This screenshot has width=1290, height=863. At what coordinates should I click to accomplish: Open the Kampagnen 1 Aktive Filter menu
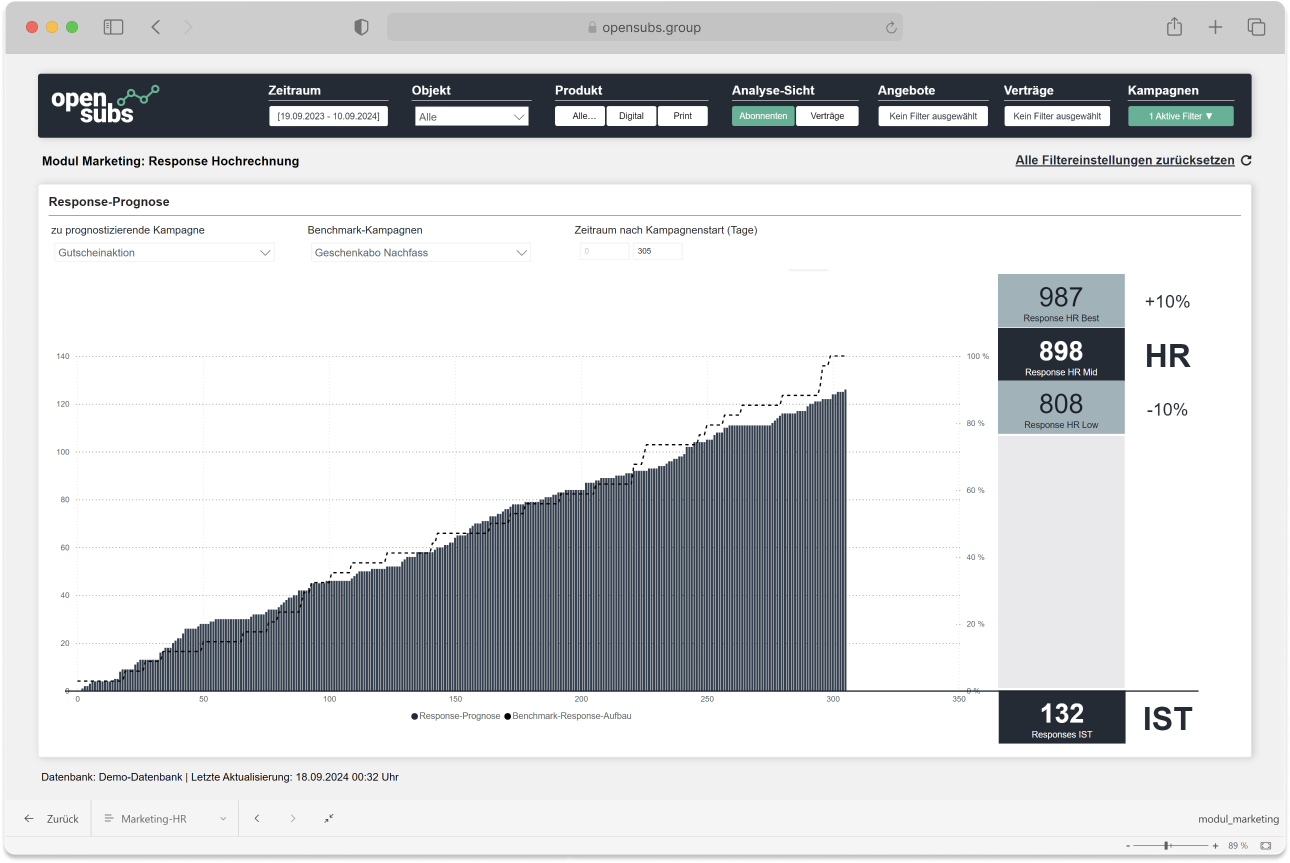1180,116
